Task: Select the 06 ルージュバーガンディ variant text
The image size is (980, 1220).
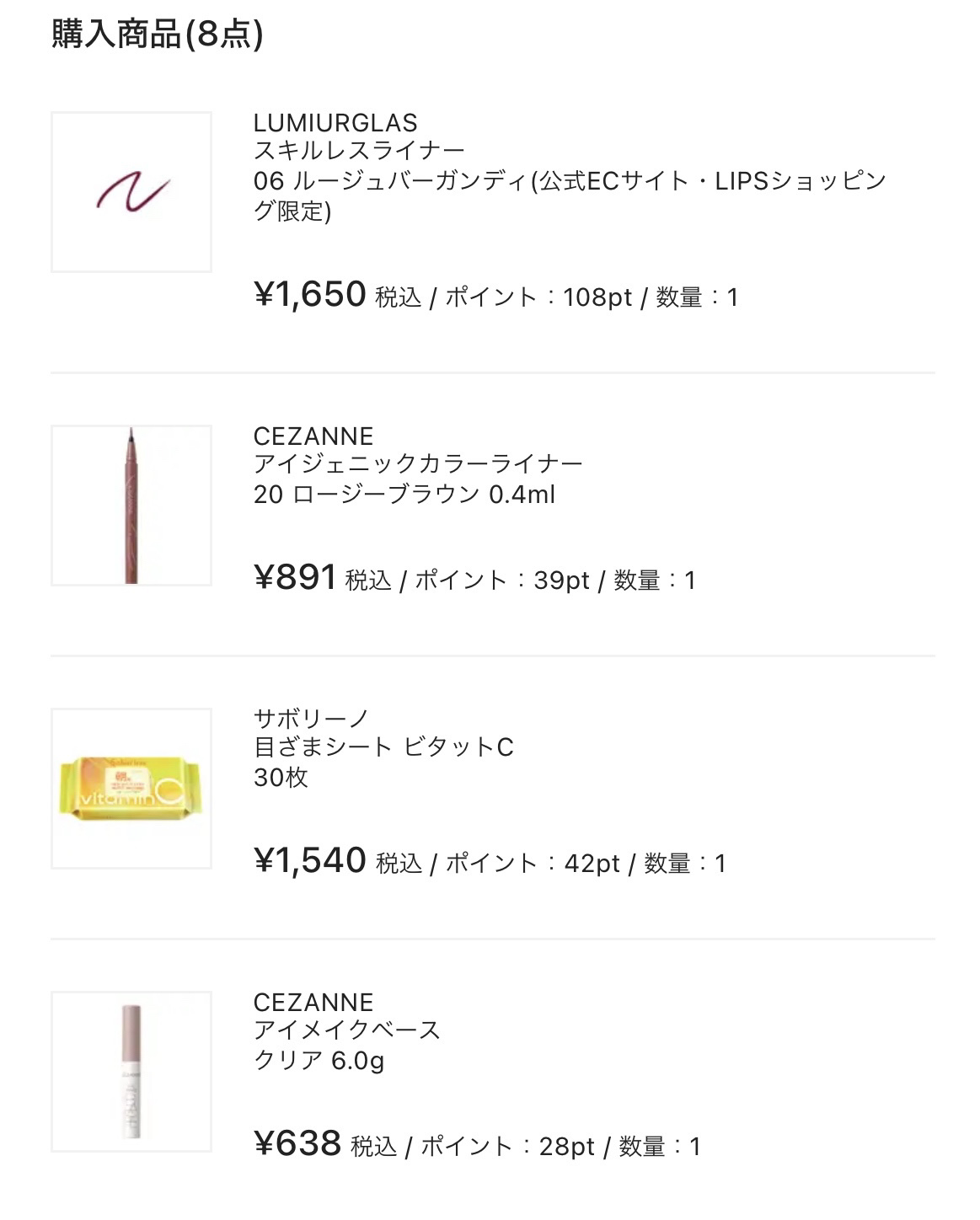Action: coord(570,181)
